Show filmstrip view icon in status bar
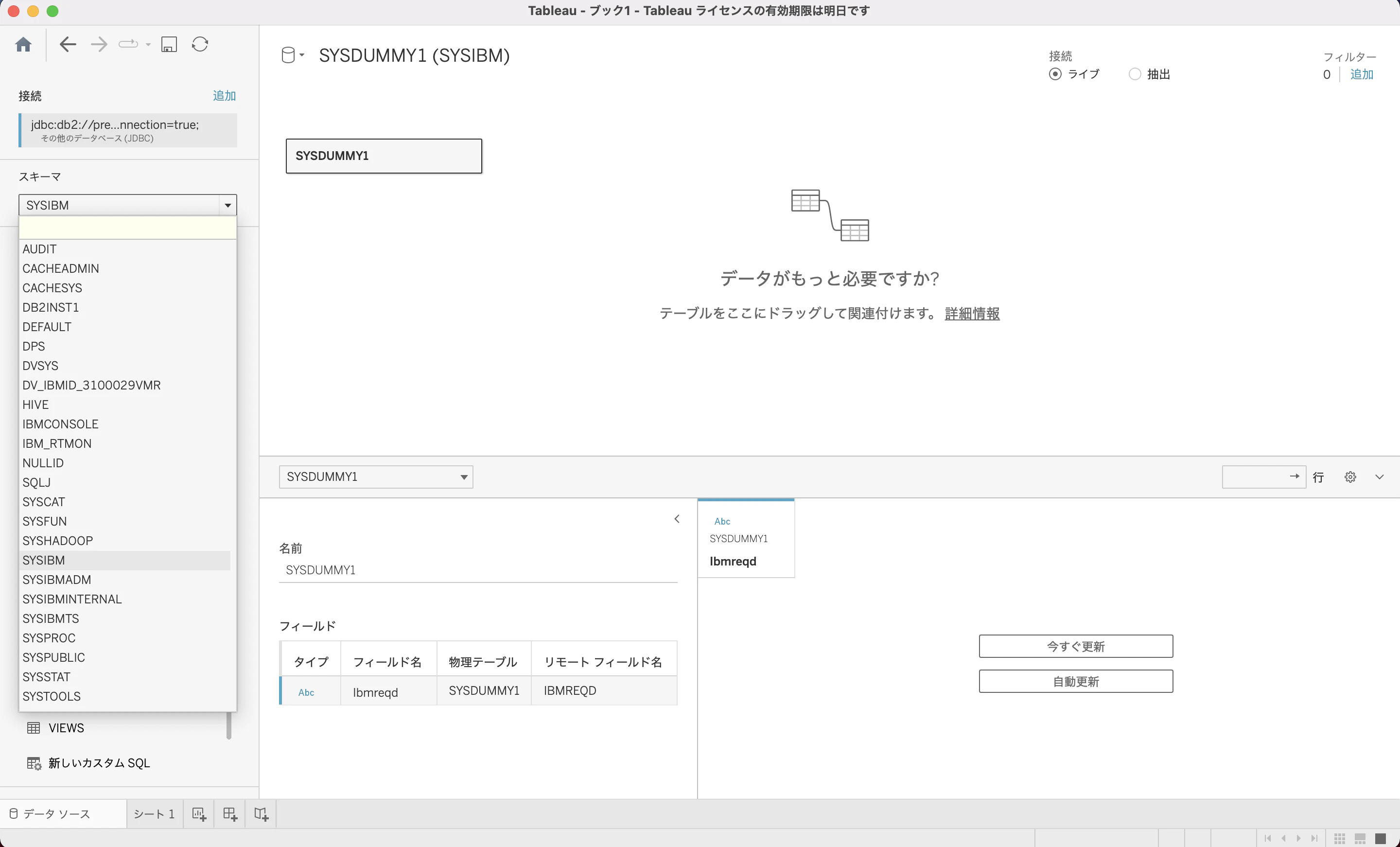 (1360, 838)
